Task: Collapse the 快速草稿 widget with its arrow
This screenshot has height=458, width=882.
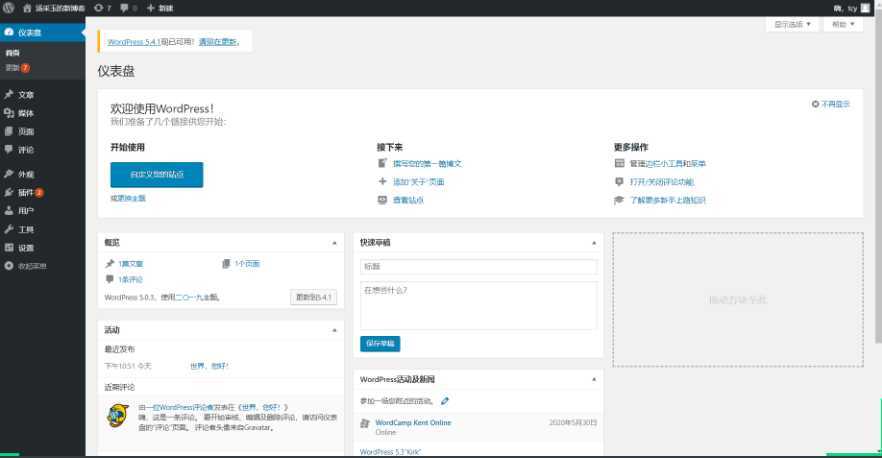Action: [x=594, y=243]
